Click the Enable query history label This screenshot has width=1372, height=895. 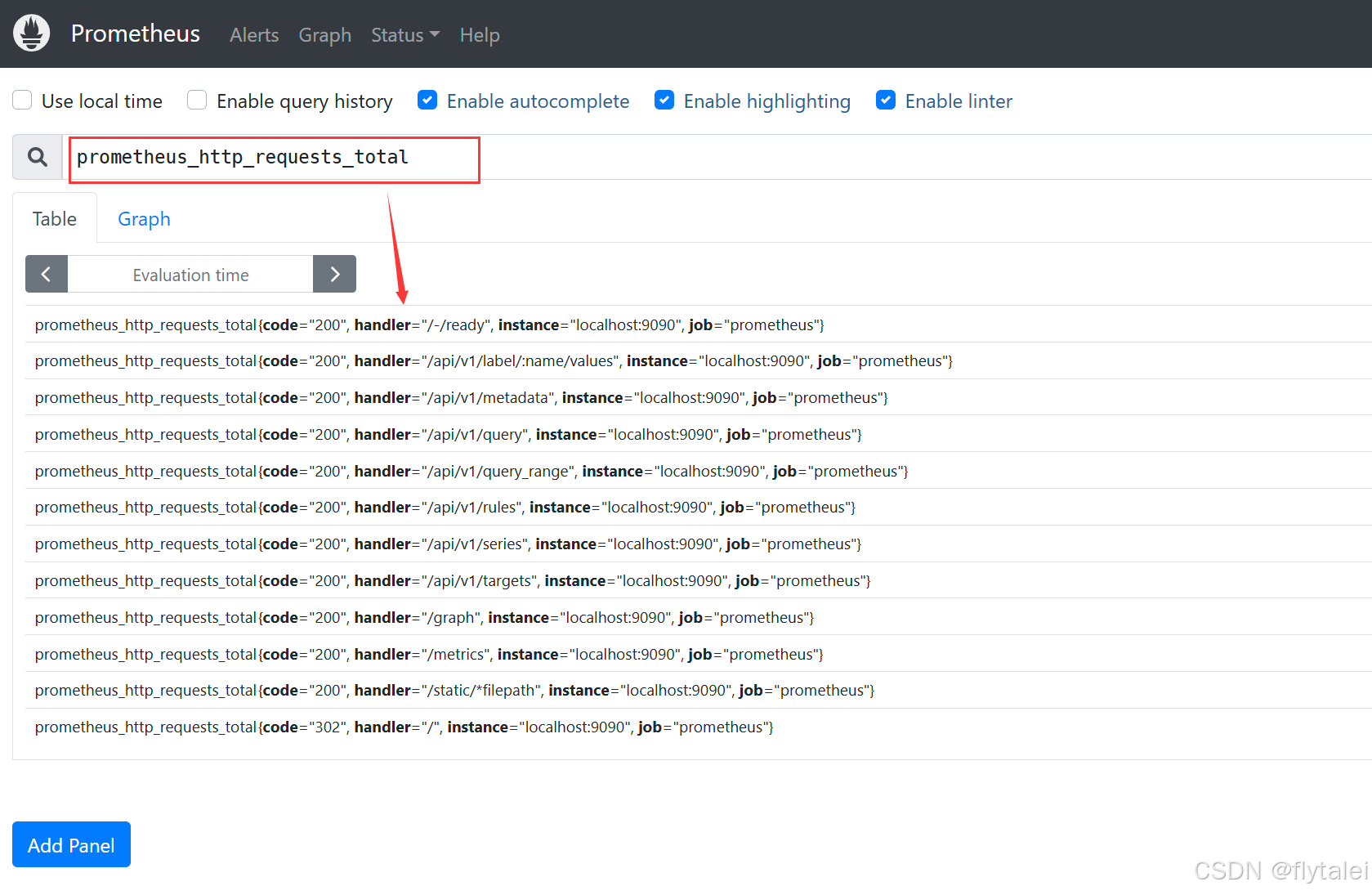coord(305,101)
